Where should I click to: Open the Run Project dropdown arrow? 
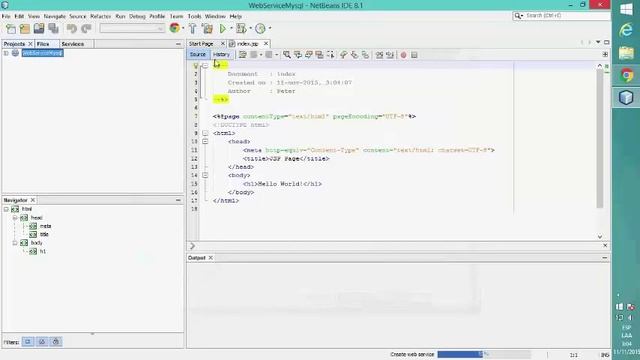click(x=231, y=29)
